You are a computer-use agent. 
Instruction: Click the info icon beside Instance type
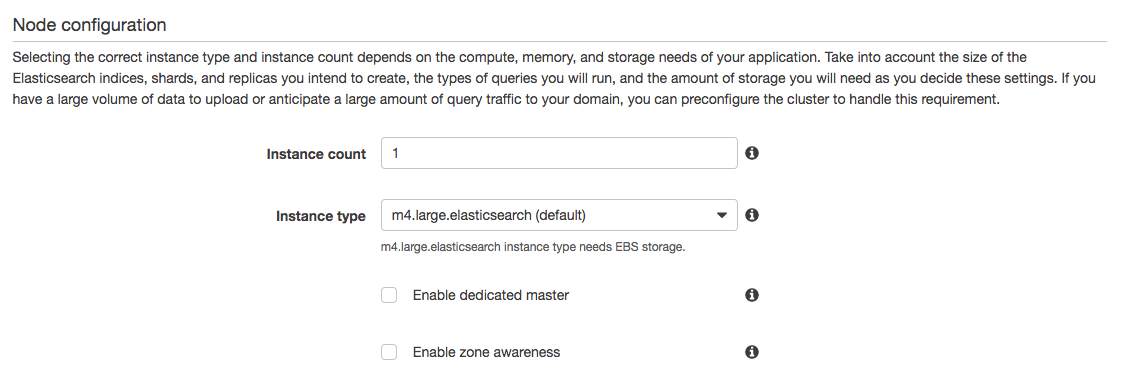coord(752,215)
